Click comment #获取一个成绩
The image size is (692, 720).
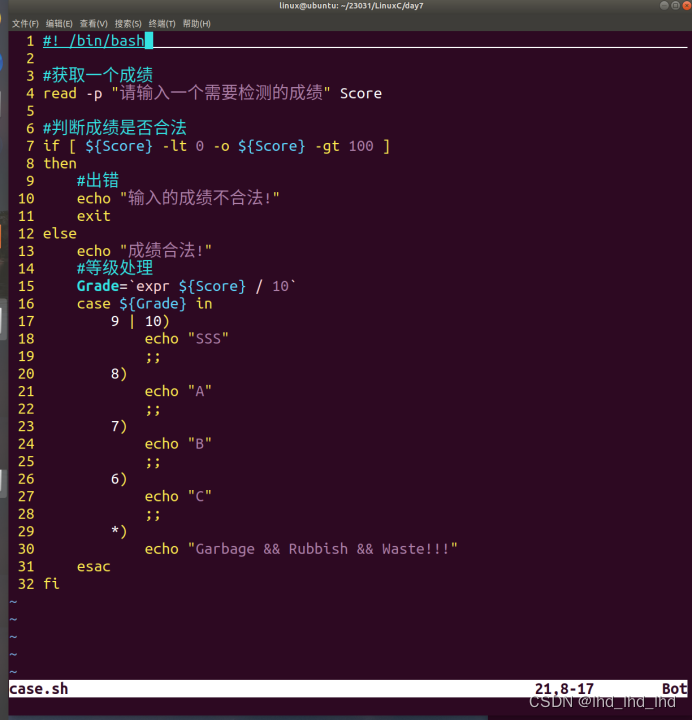pos(98,75)
